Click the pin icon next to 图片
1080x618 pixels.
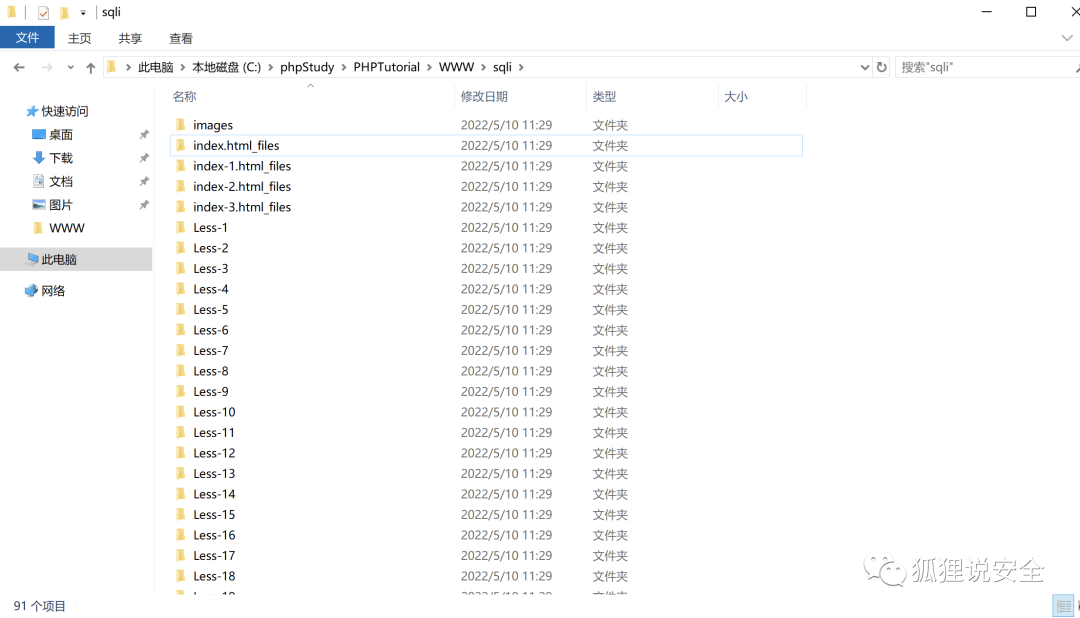[x=144, y=205]
